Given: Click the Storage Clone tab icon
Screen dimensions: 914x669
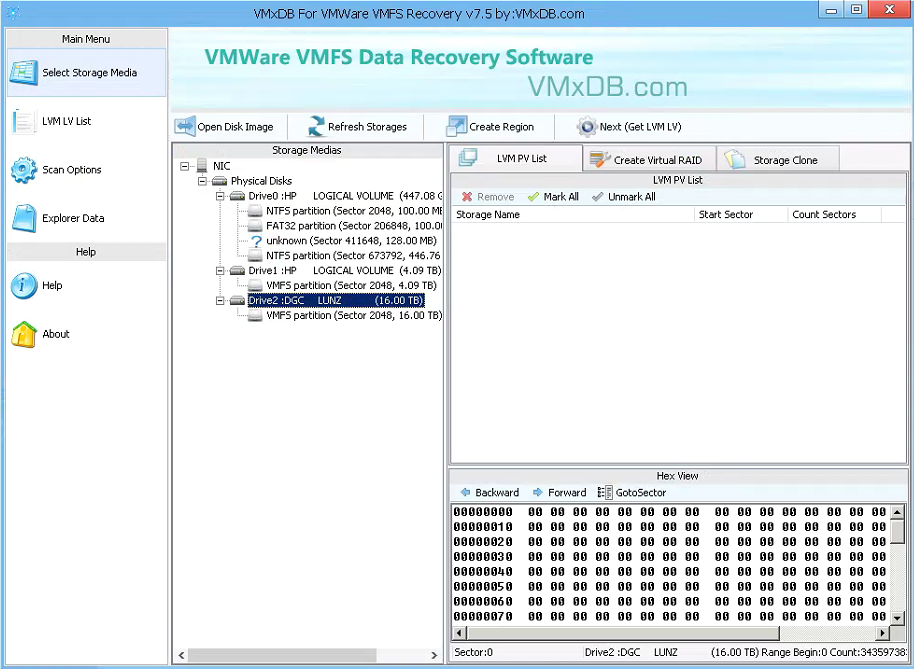Looking at the screenshot, I should pyautogui.click(x=735, y=159).
